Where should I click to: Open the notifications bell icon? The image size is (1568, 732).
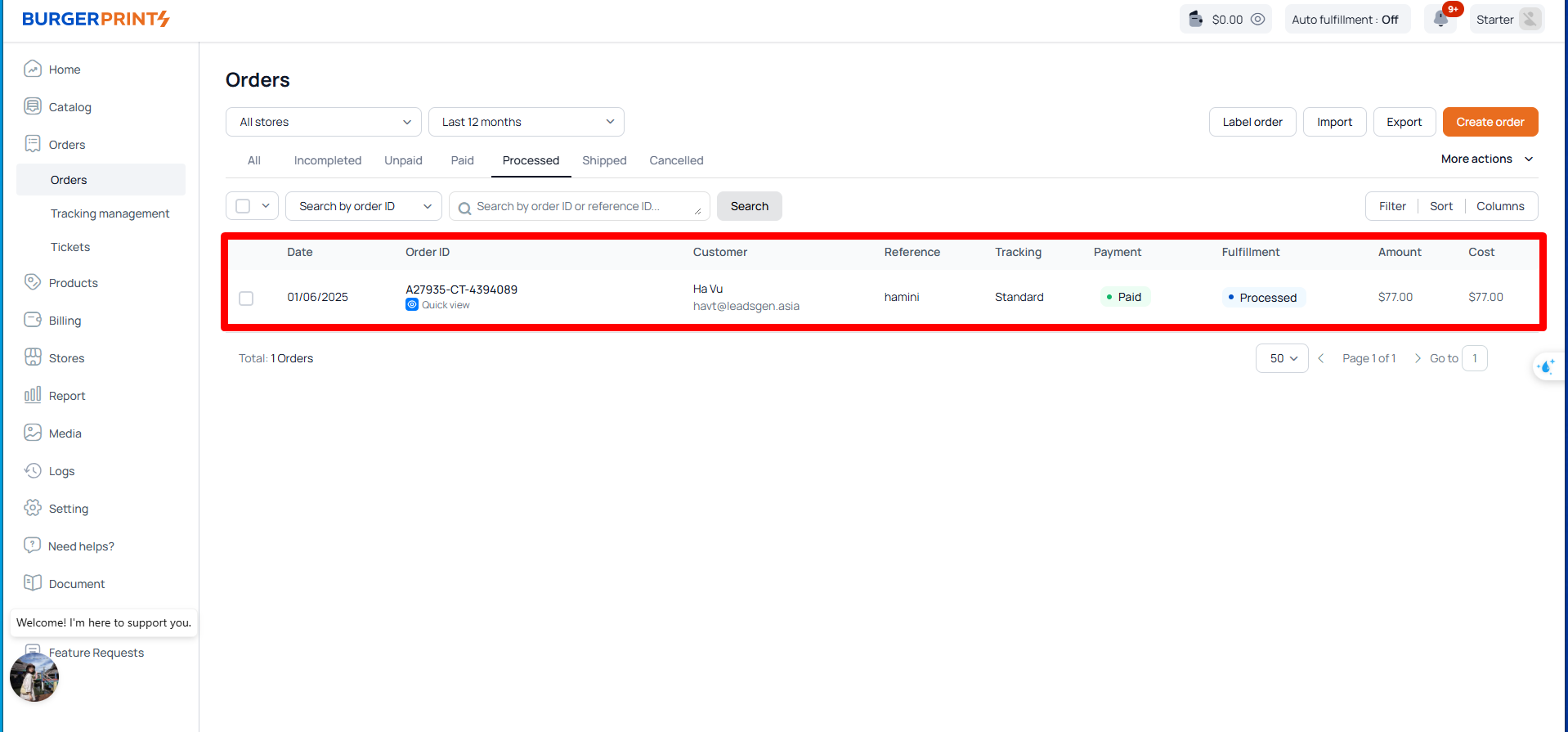pyautogui.click(x=1440, y=19)
